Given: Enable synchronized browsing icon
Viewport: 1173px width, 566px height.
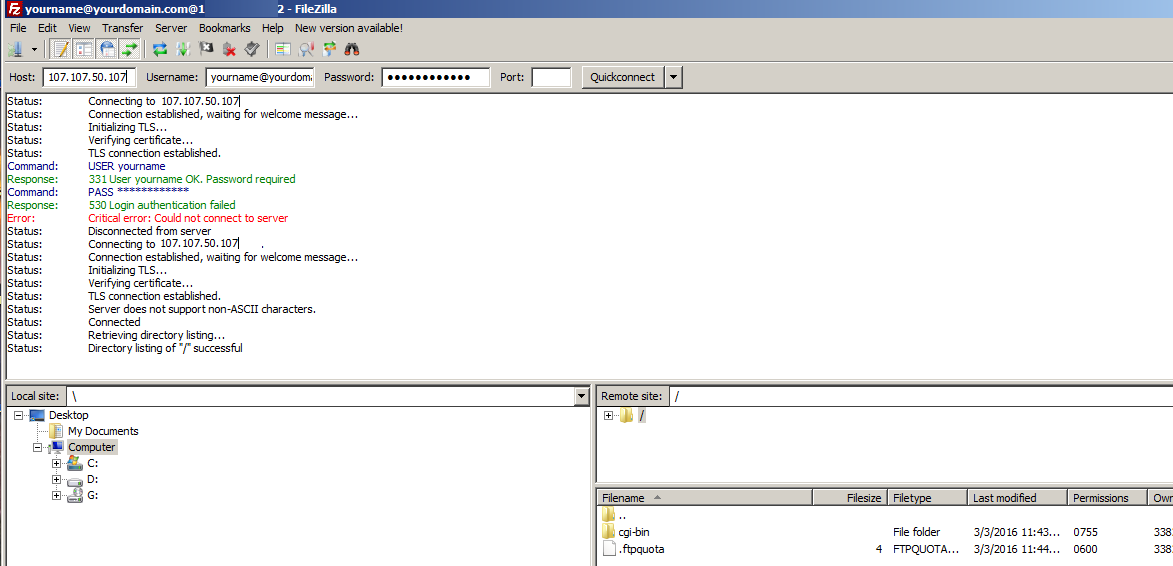Looking at the screenshot, I should [329, 48].
